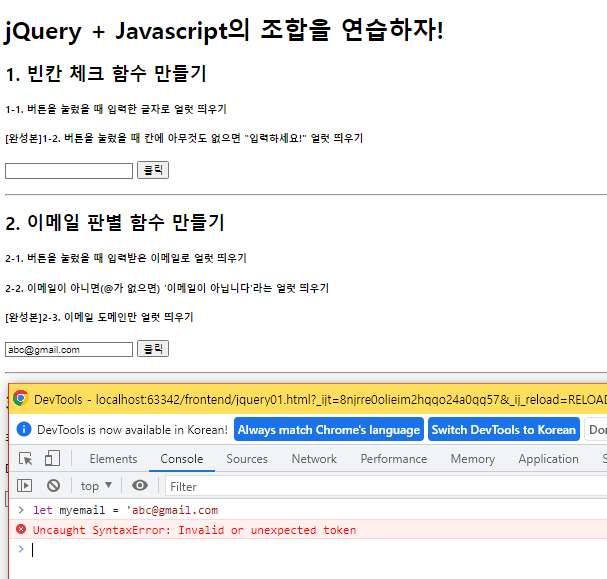Screen dimensions: 607x579
Task: Go to the Application tab
Action: coord(549,459)
